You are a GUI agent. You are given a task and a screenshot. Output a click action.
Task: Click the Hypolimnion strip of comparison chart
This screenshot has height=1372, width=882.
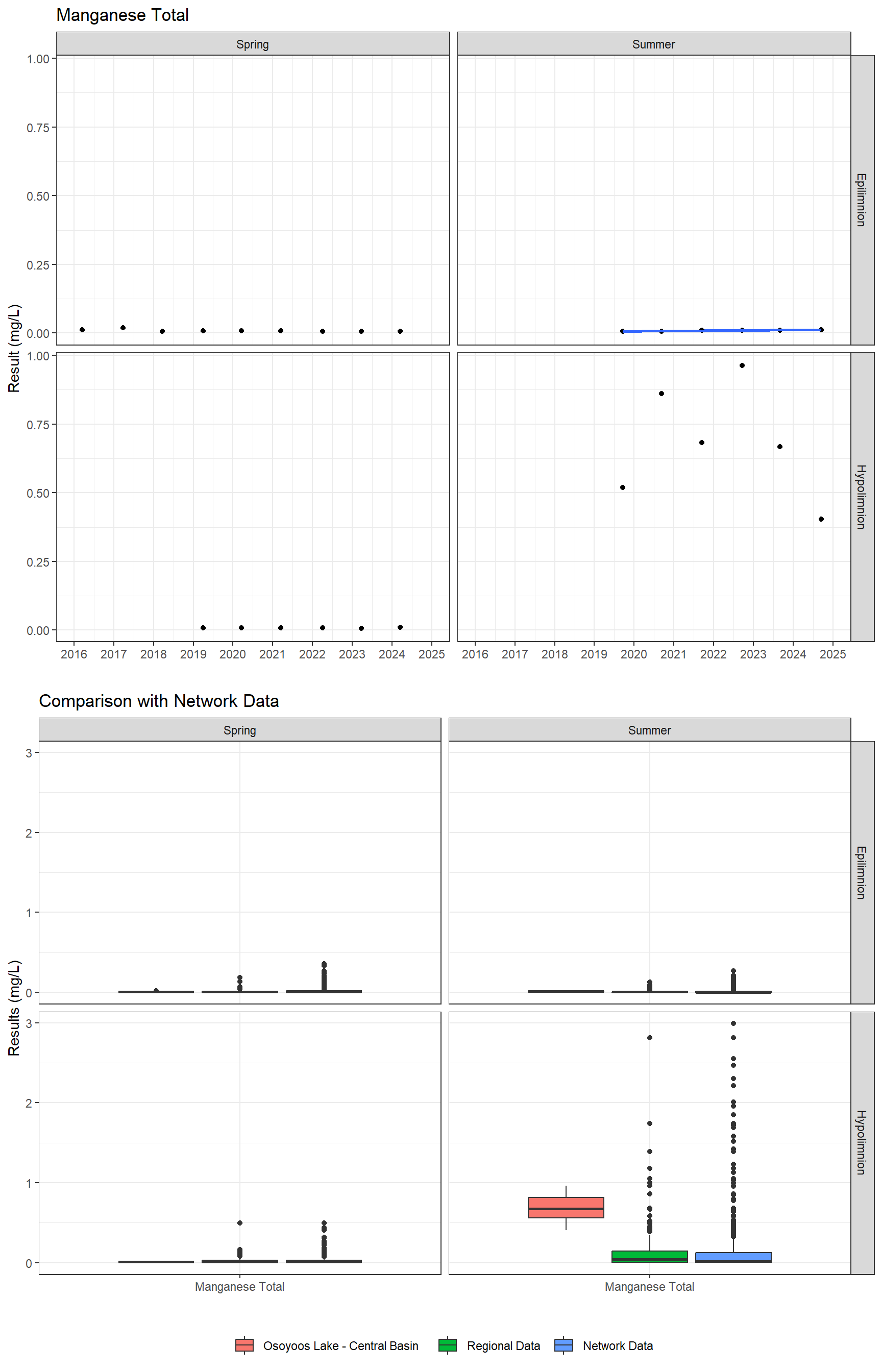(862, 1143)
